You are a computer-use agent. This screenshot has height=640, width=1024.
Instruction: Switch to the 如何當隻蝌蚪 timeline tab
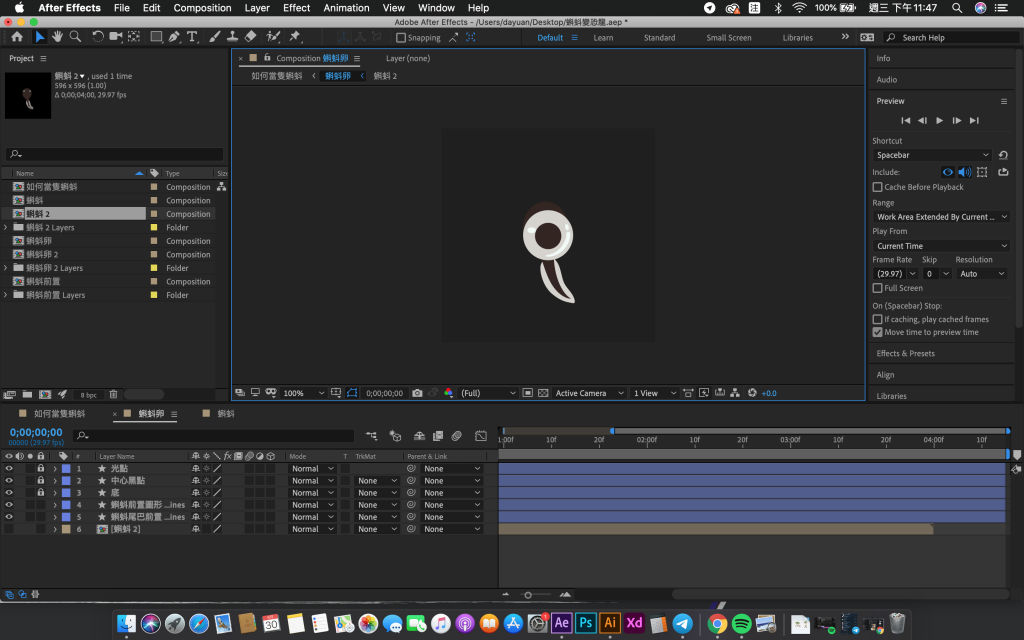pyautogui.click(x=59, y=413)
